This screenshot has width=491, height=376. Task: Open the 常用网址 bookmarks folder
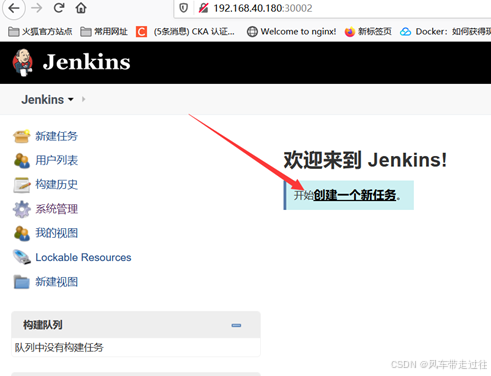[x=104, y=32]
